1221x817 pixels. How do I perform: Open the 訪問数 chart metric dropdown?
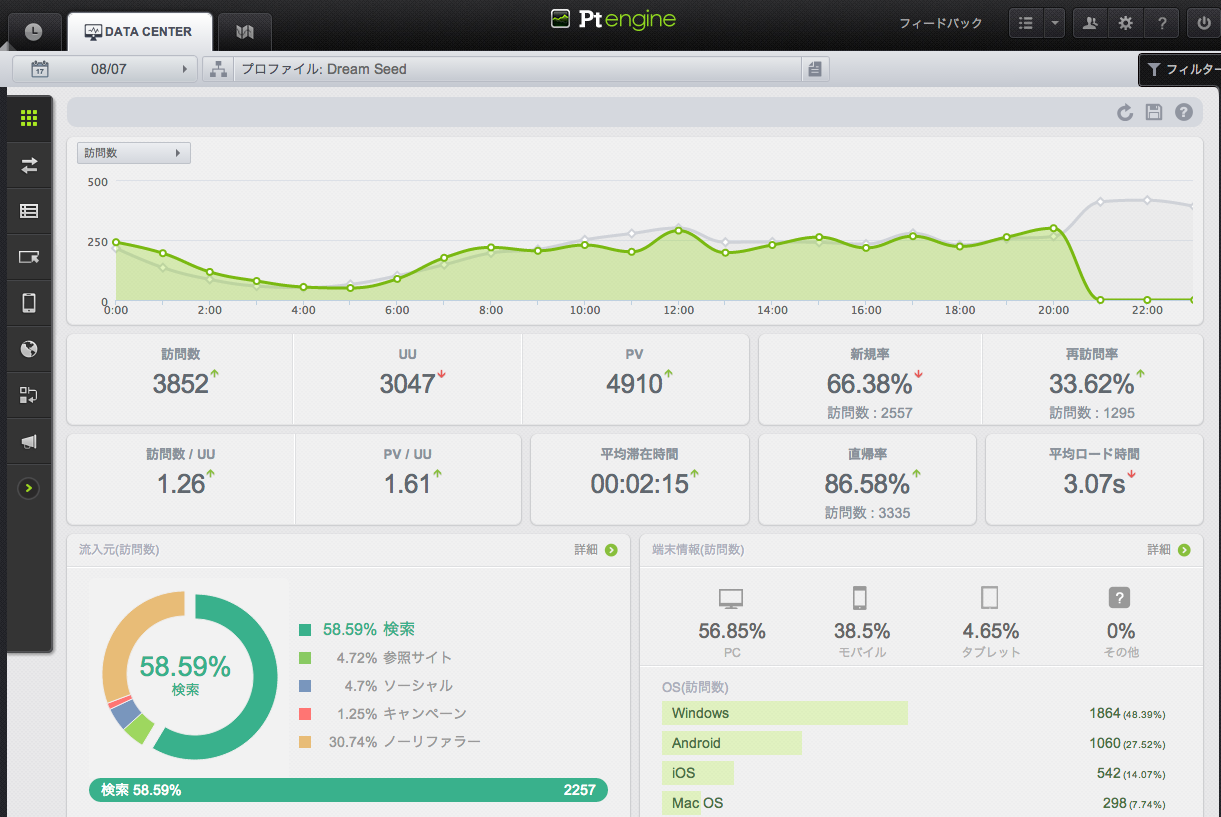coord(134,153)
